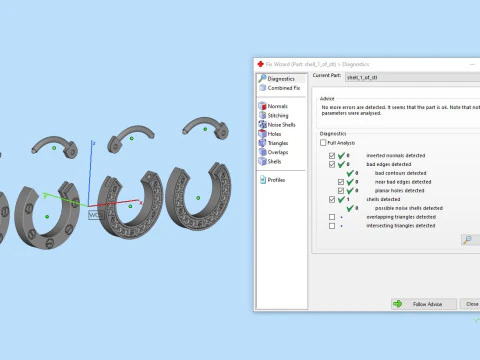Click the WCS label in the viewport
This screenshot has width=480, height=360.
tap(95, 215)
